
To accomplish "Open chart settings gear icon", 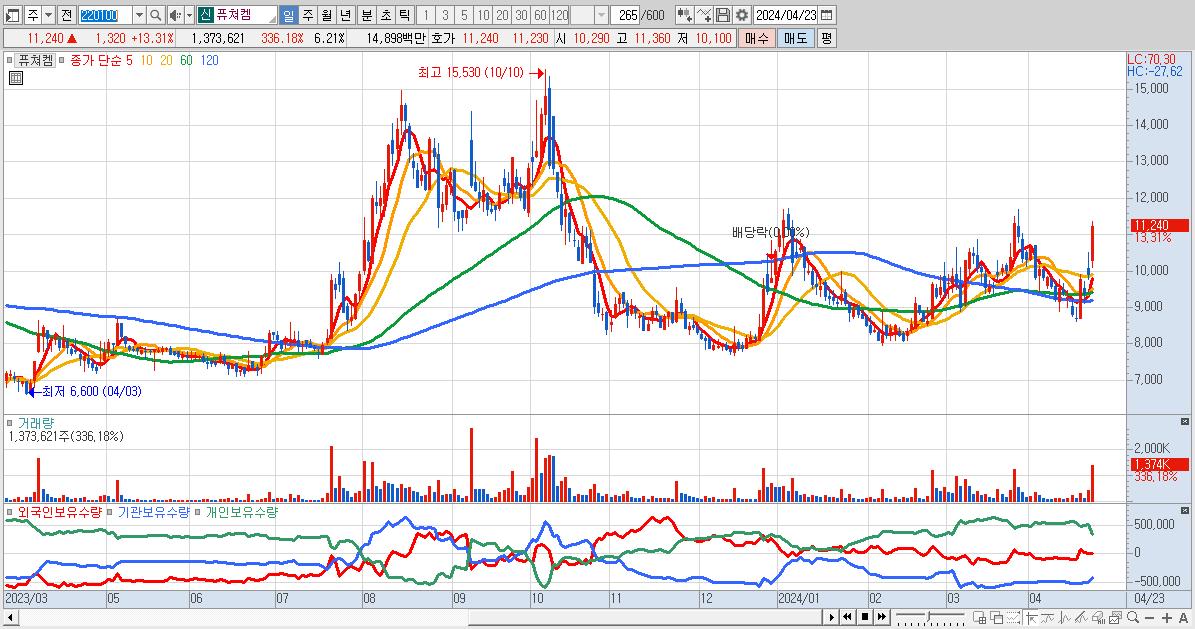I will click(742, 14).
